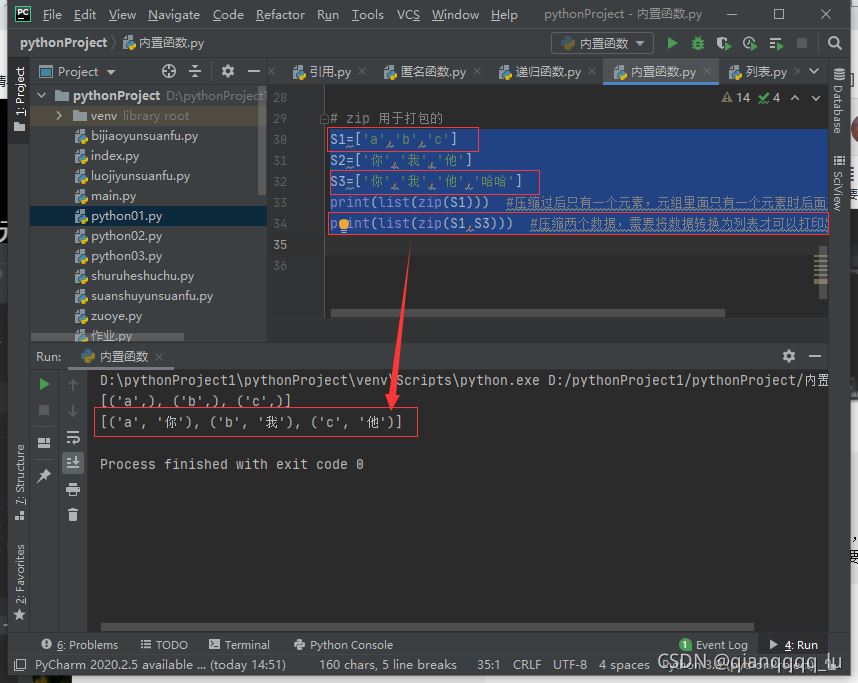Viewport: 858px width, 683px height.
Task: Run the program with the green toolbar arrow
Action: (672, 43)
